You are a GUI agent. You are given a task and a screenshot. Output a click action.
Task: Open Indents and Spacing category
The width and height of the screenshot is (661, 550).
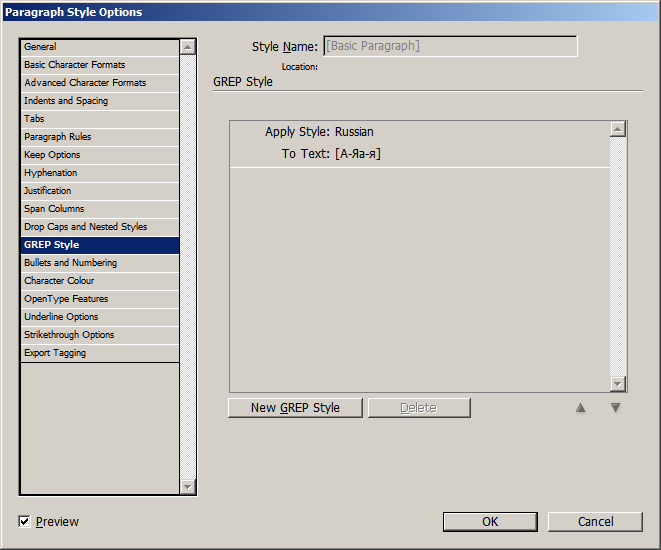click(100, 101)
